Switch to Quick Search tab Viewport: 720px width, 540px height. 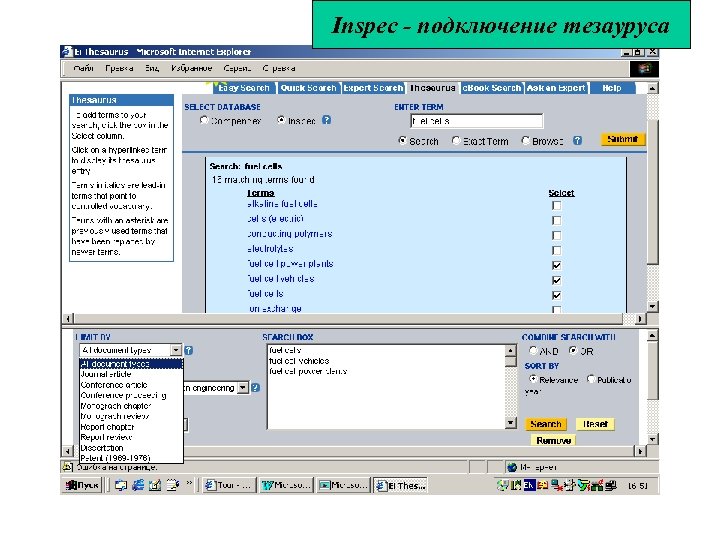click(308, 88)
